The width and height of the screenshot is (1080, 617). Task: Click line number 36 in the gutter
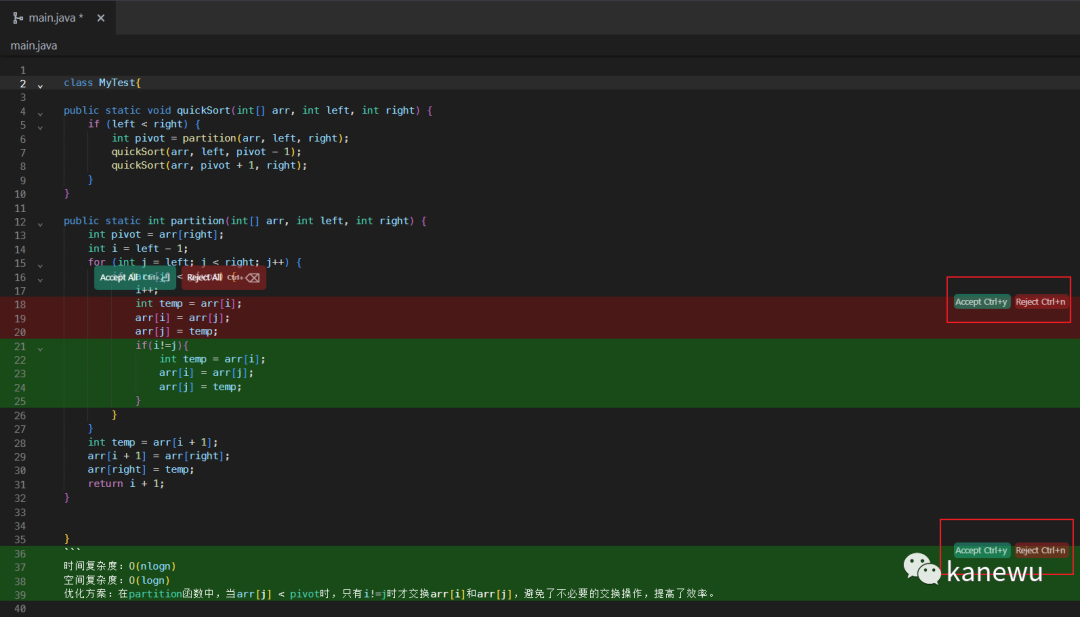(20, 552)
